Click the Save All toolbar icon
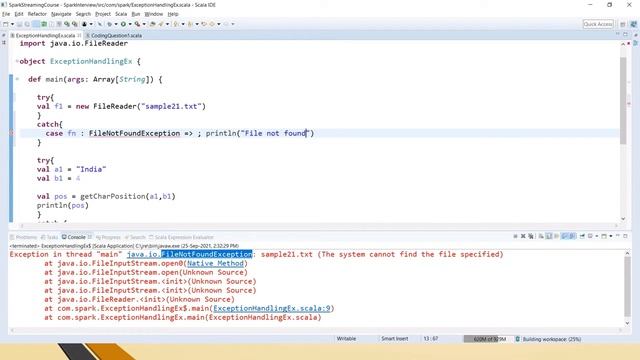Image resolution: width=640 pixels, height=360 pixels. coord(27,24)
